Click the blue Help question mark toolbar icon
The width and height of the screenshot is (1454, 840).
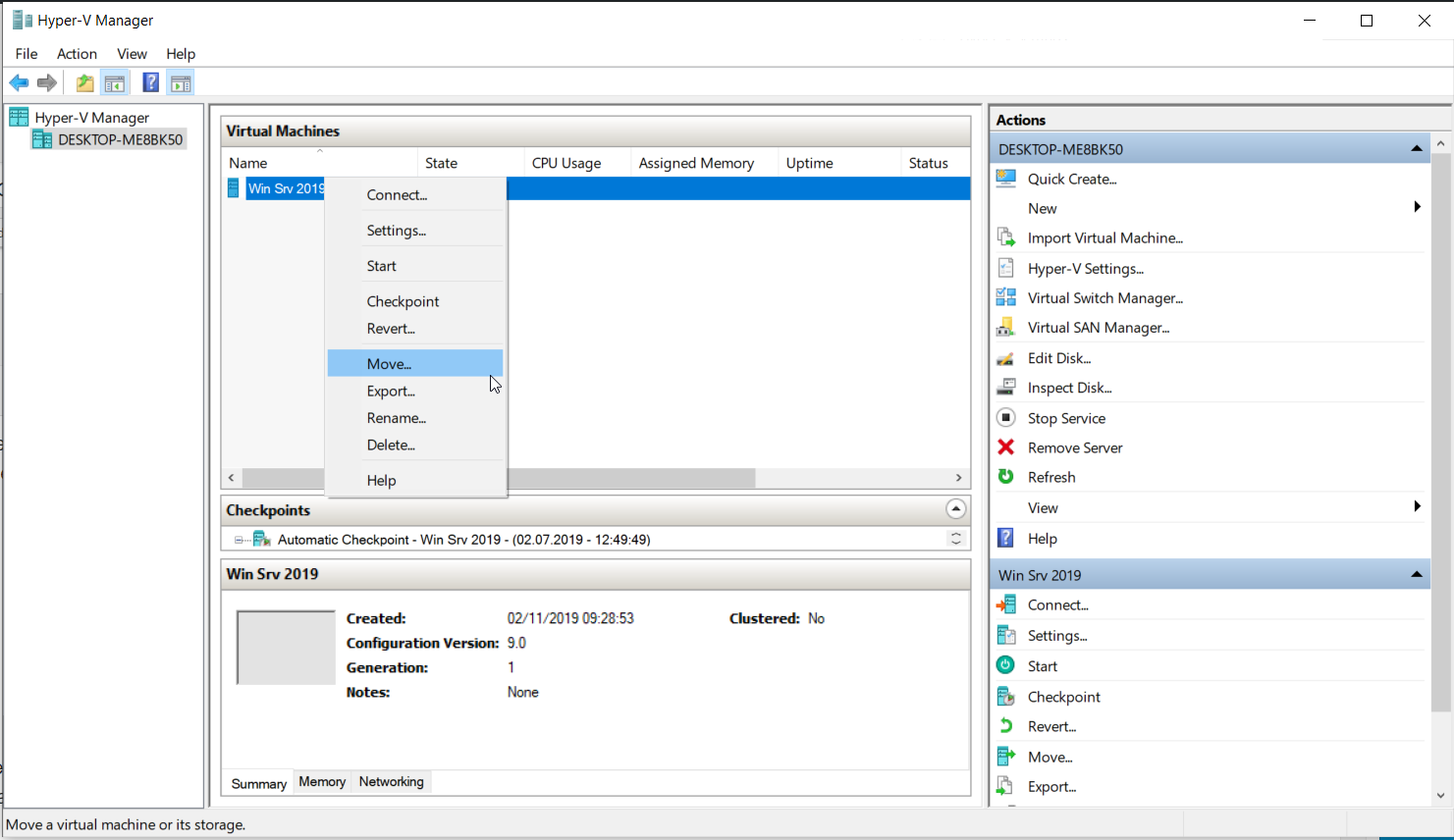pyautogui.click(x=150, y=83)
